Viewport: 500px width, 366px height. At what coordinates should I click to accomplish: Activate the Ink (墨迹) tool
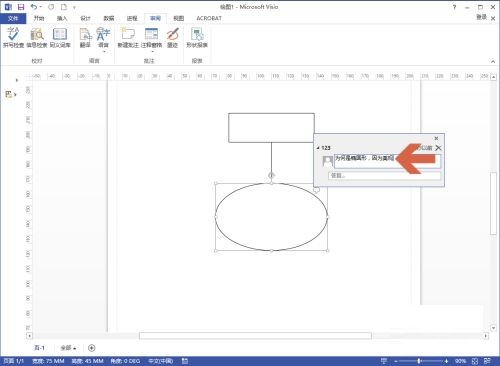(173, 38)
